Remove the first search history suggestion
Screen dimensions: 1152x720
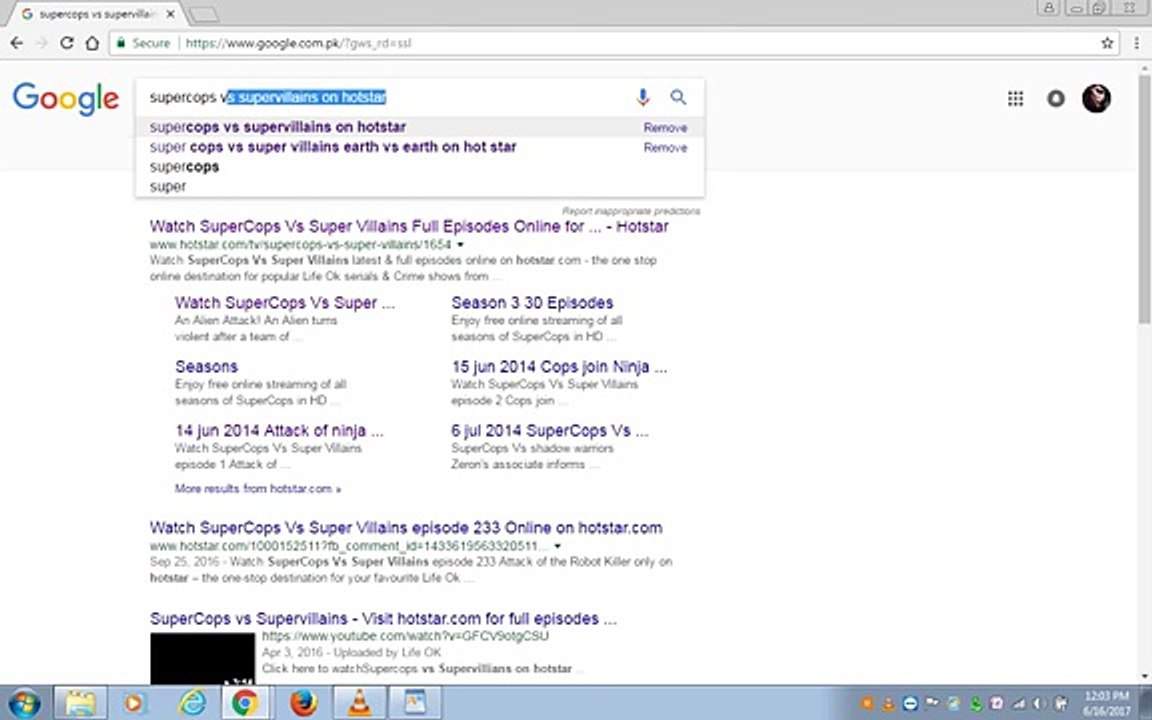pos(666,127)
